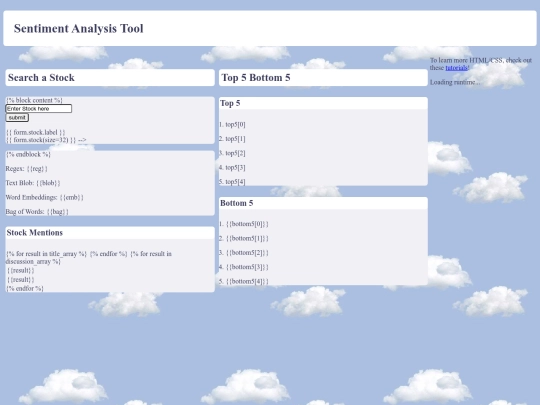The height and width of the screenshot is (405, 540).
Task: Select list item {{bottom5[0]}}
Action: [x=244, y=224]
